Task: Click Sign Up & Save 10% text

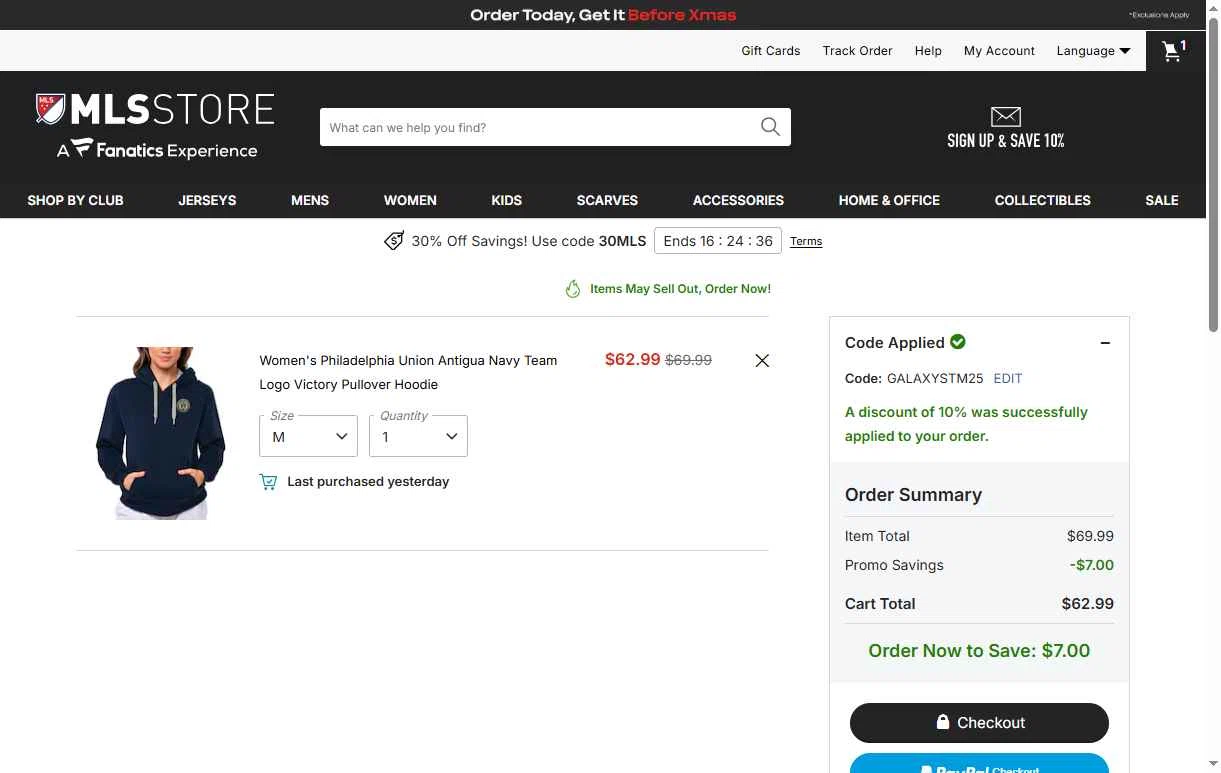Action: (x=1005, y=141)
